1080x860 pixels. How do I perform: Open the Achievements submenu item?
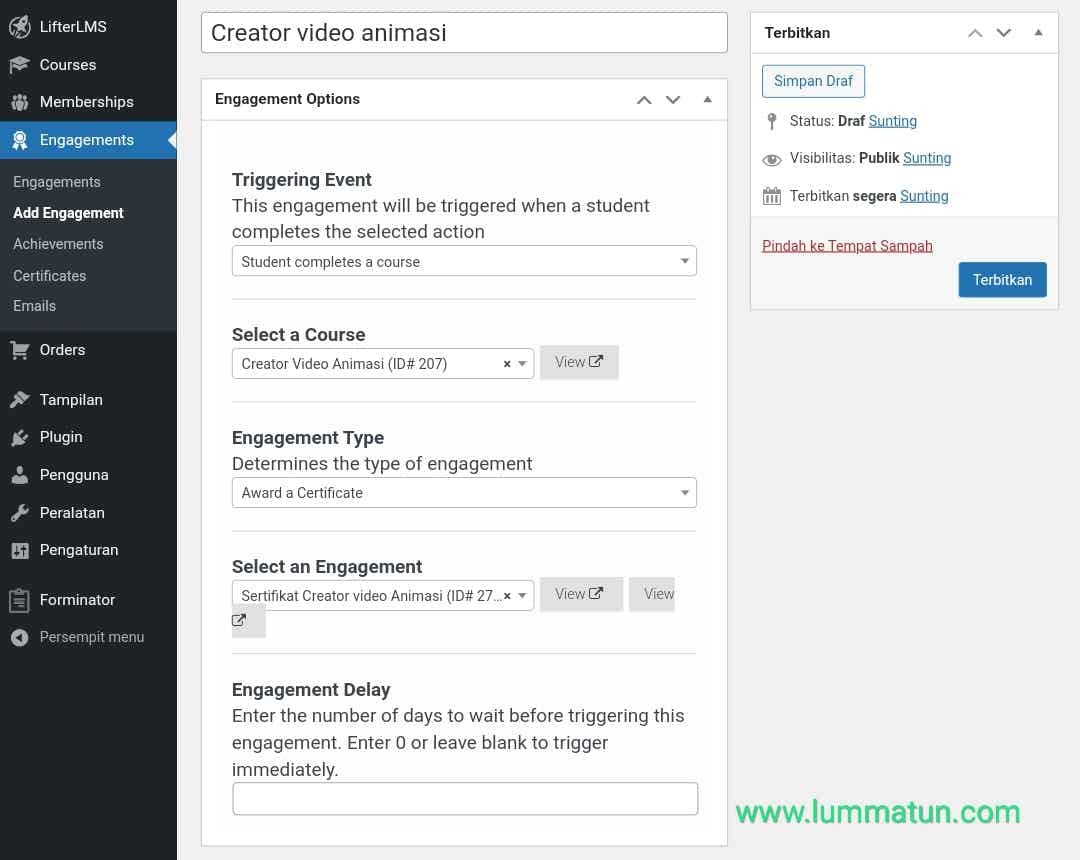pos(58,244)
